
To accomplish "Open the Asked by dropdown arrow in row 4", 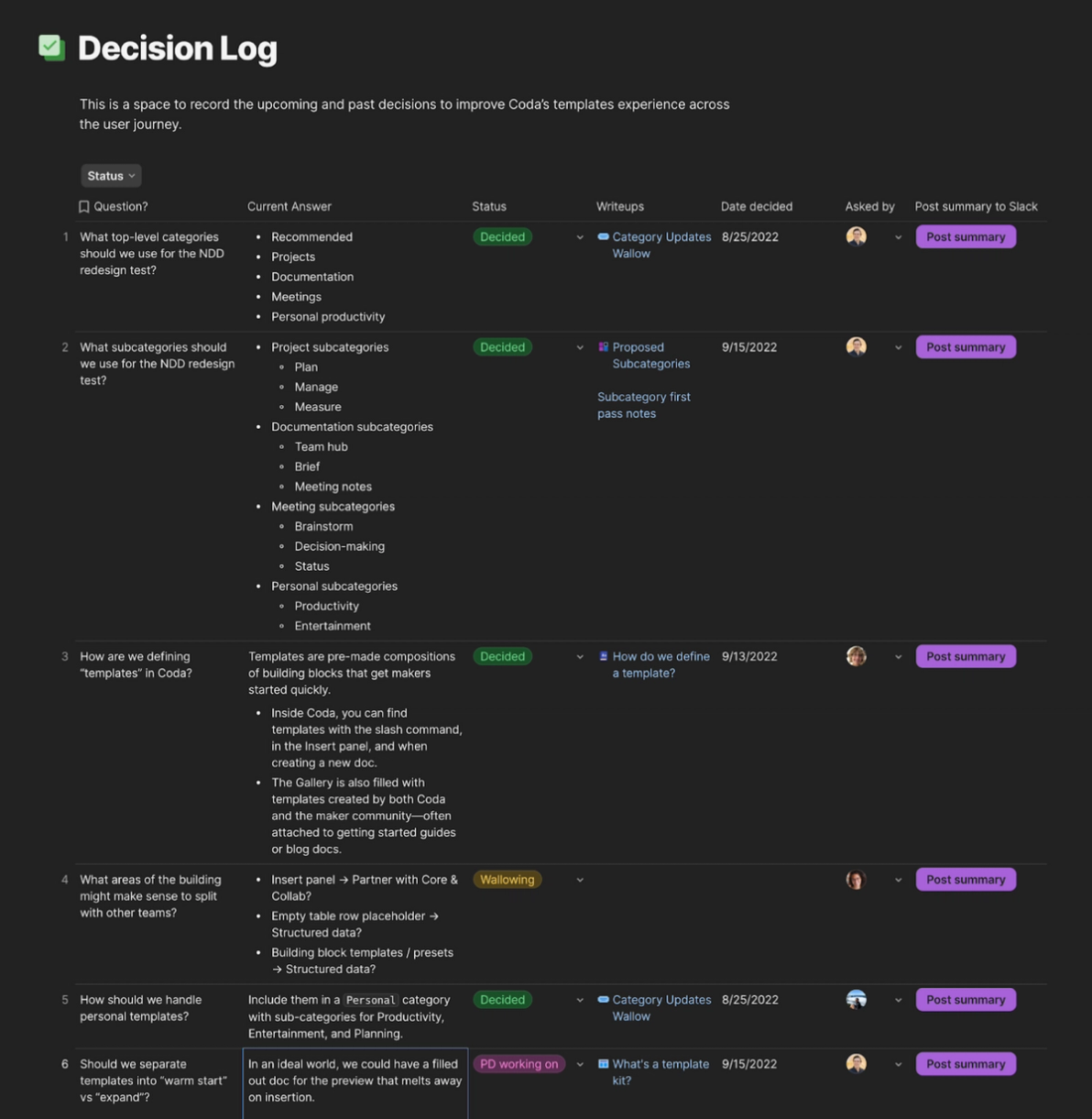I will (x=897, y=881).
